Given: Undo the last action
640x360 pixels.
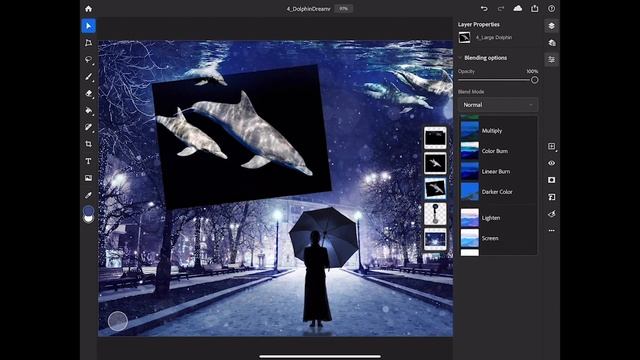Looking at the screenshot, I should [484, 9].
